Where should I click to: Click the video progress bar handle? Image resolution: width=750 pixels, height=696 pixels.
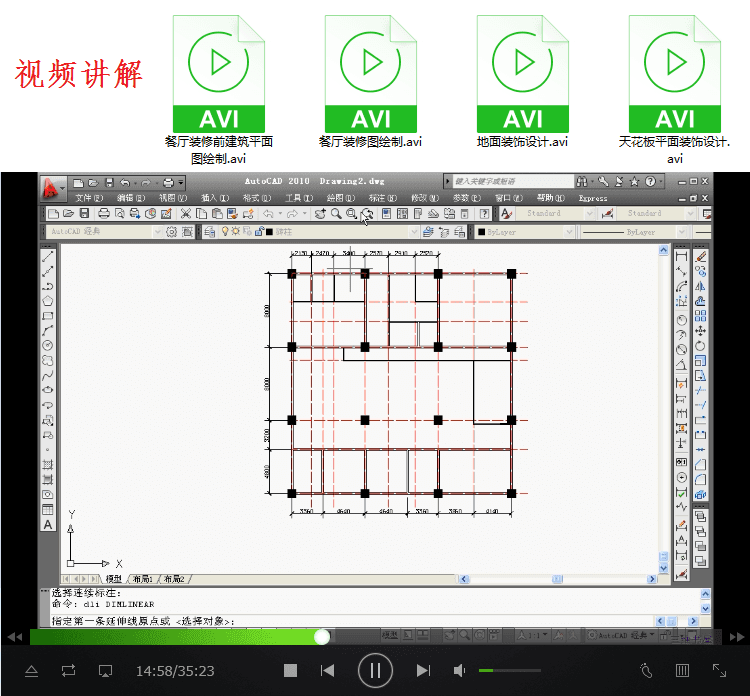click(x=322, y=637)
